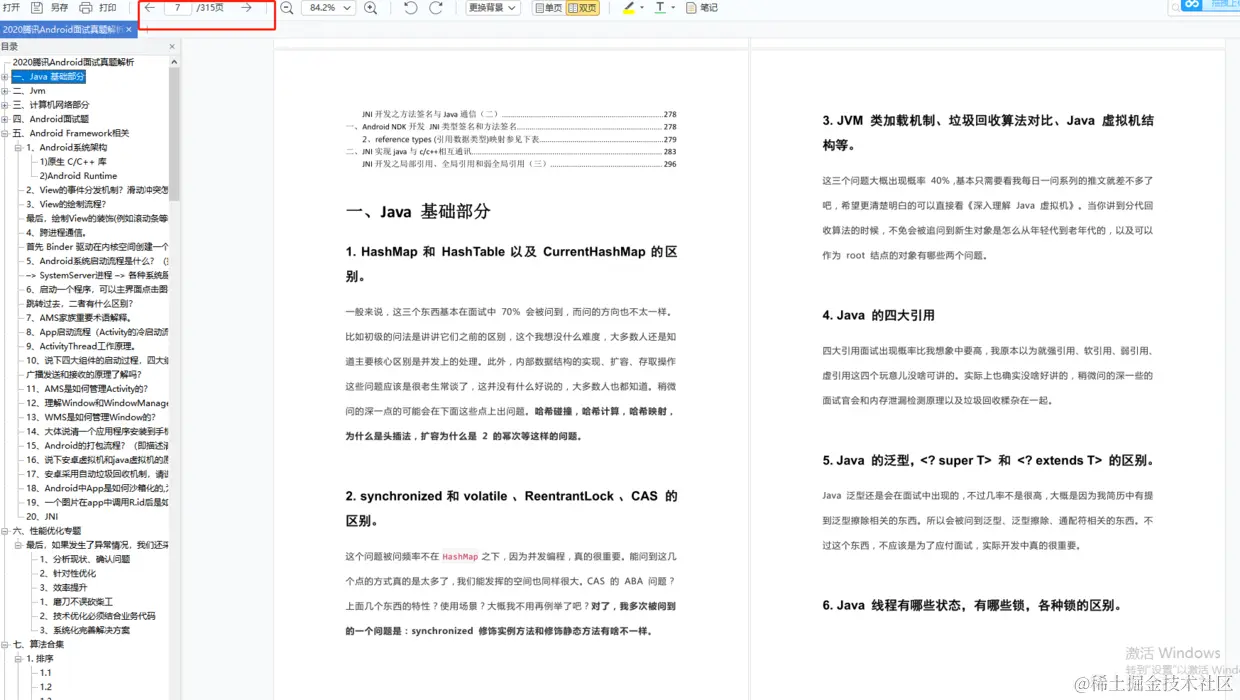Select the text underline T tool
Image resolution: width=1240 pixels, height=700 pixels.
click(660, 8)
